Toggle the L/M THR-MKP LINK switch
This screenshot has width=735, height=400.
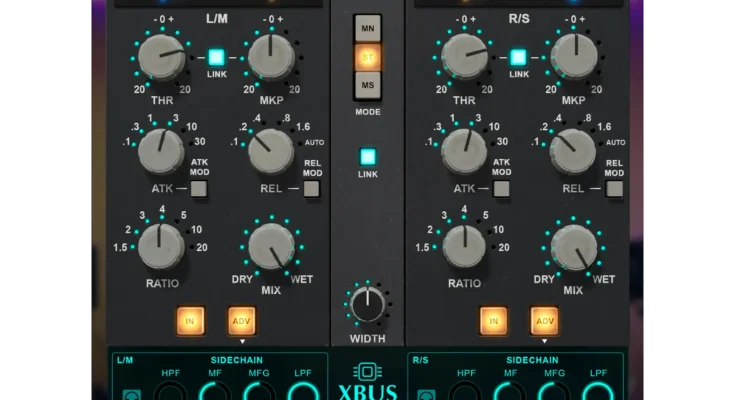(x=217, y=58)
